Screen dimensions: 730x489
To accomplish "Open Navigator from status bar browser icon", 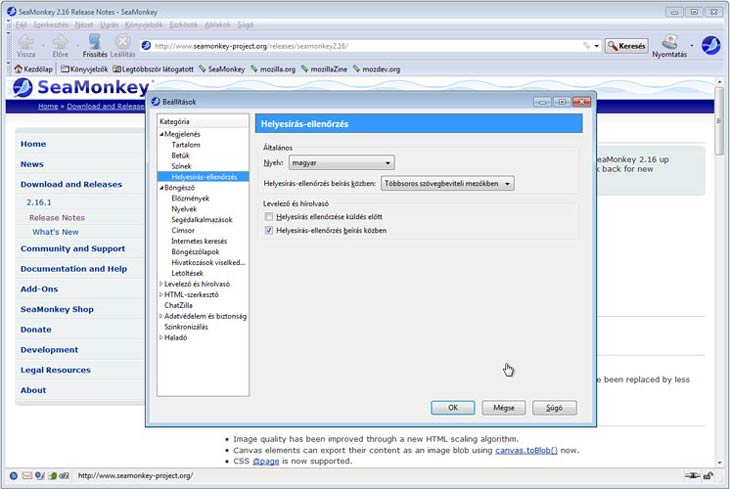I will pos(13,475).
